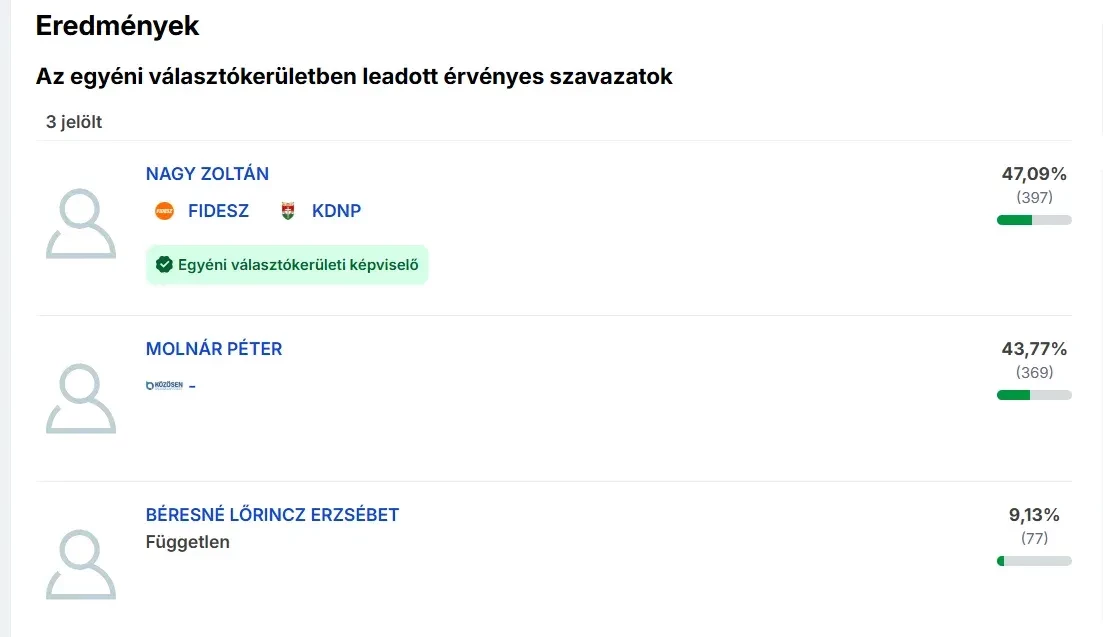Click Béresné Lőrincz Erzsébet's avatar icon
The width and height of the screenshot is (1103, 637).
tap(81, 564)
